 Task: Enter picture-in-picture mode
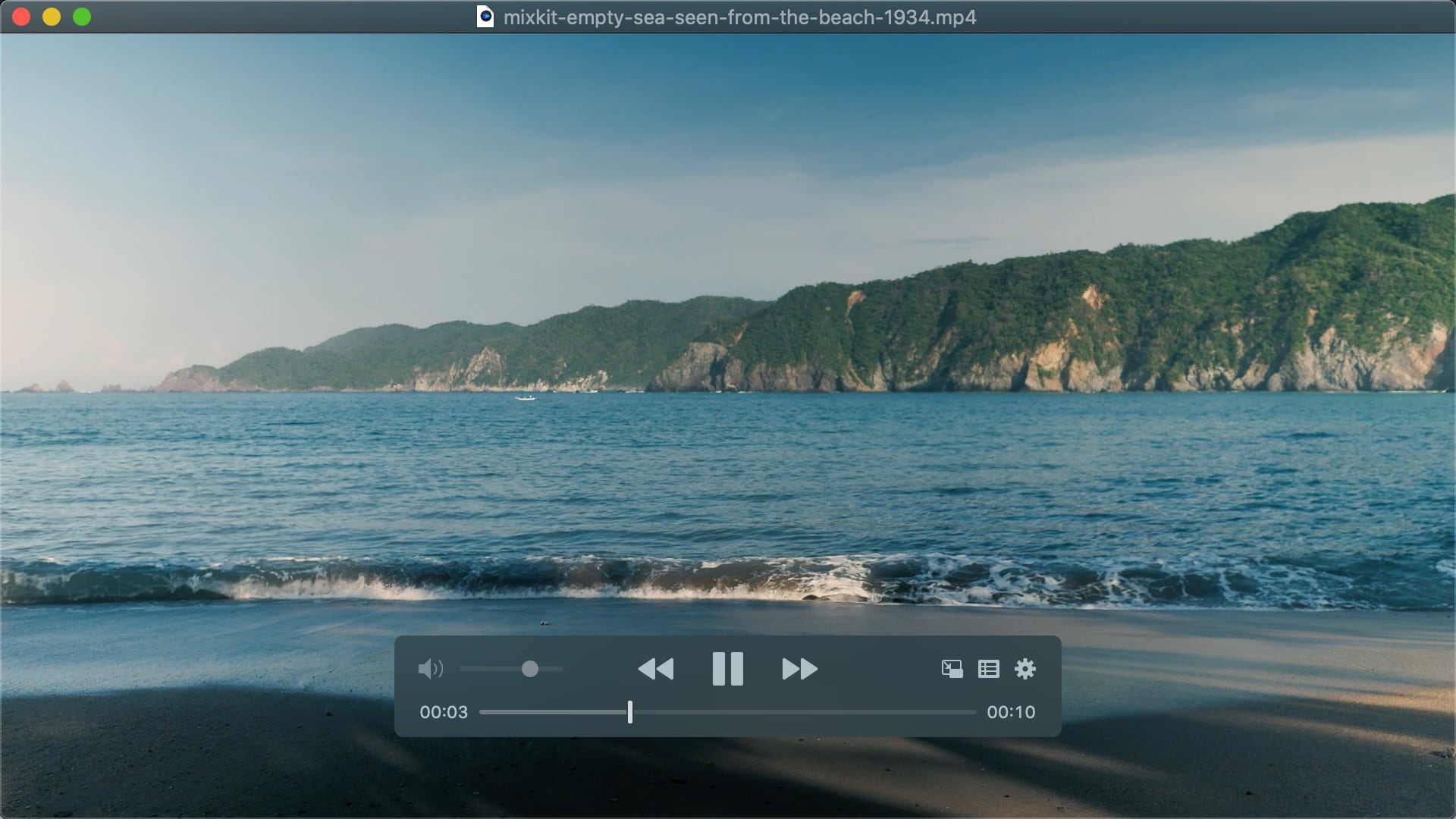[x=952, y=669]
